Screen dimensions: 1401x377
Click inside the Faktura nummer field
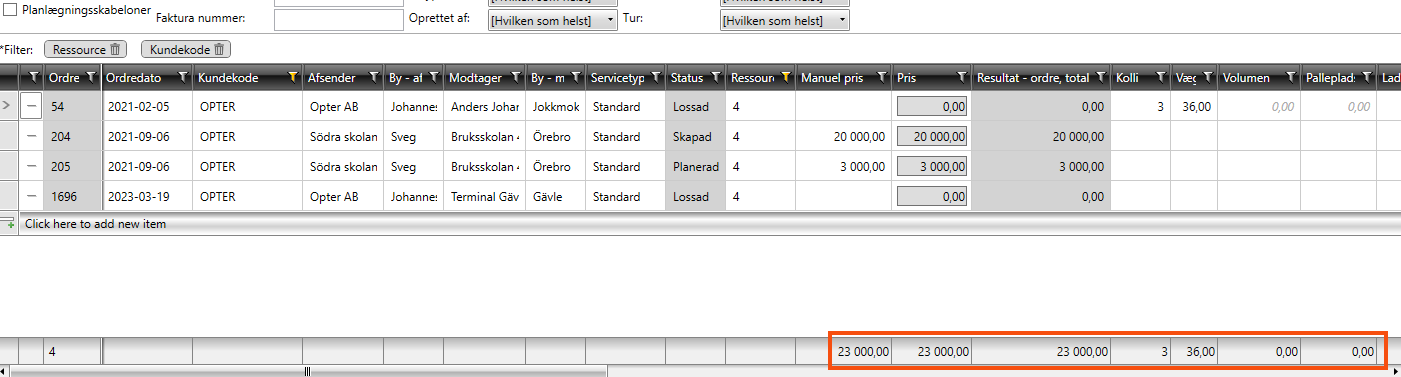pos(338,20)
